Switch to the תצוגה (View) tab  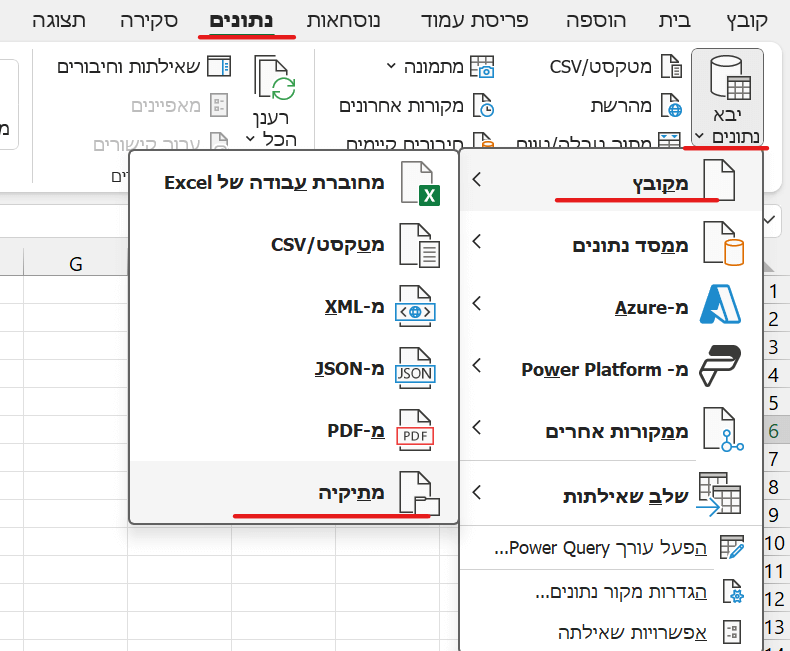pyautogui.click(x=58, y=21)
